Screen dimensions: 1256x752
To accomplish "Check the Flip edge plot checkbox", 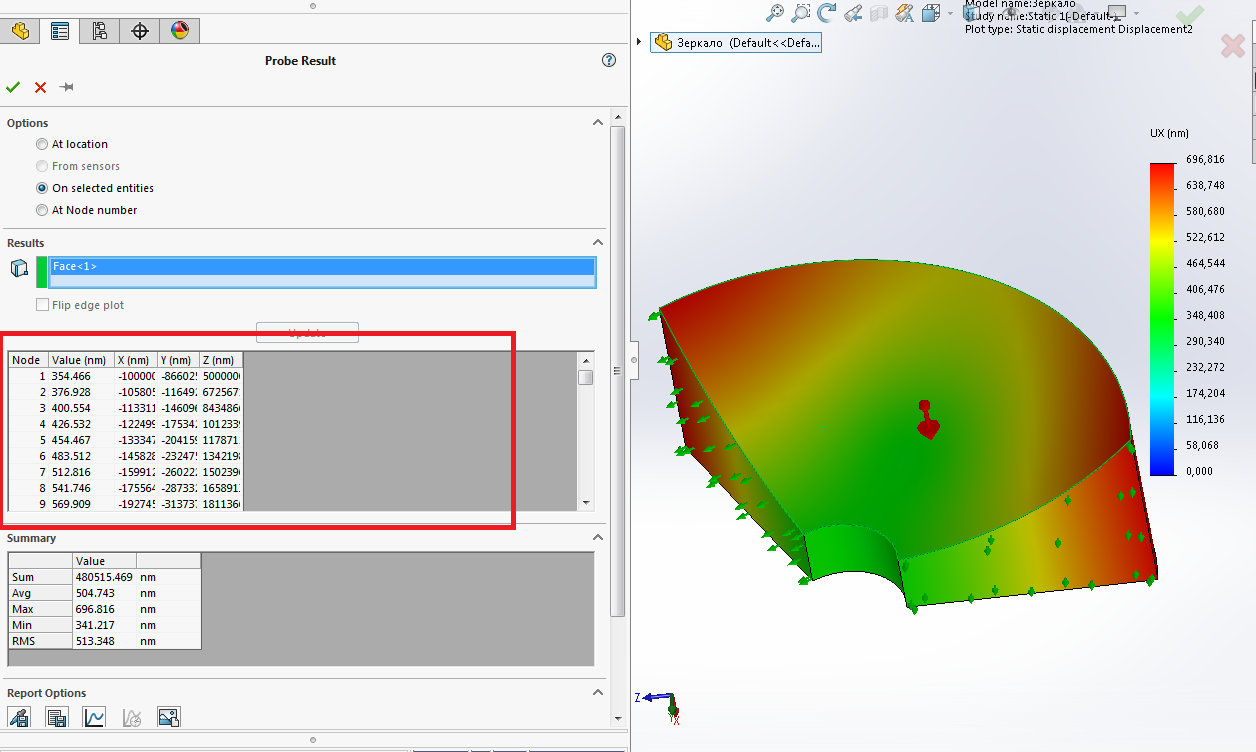I will [x=42, y=304].
